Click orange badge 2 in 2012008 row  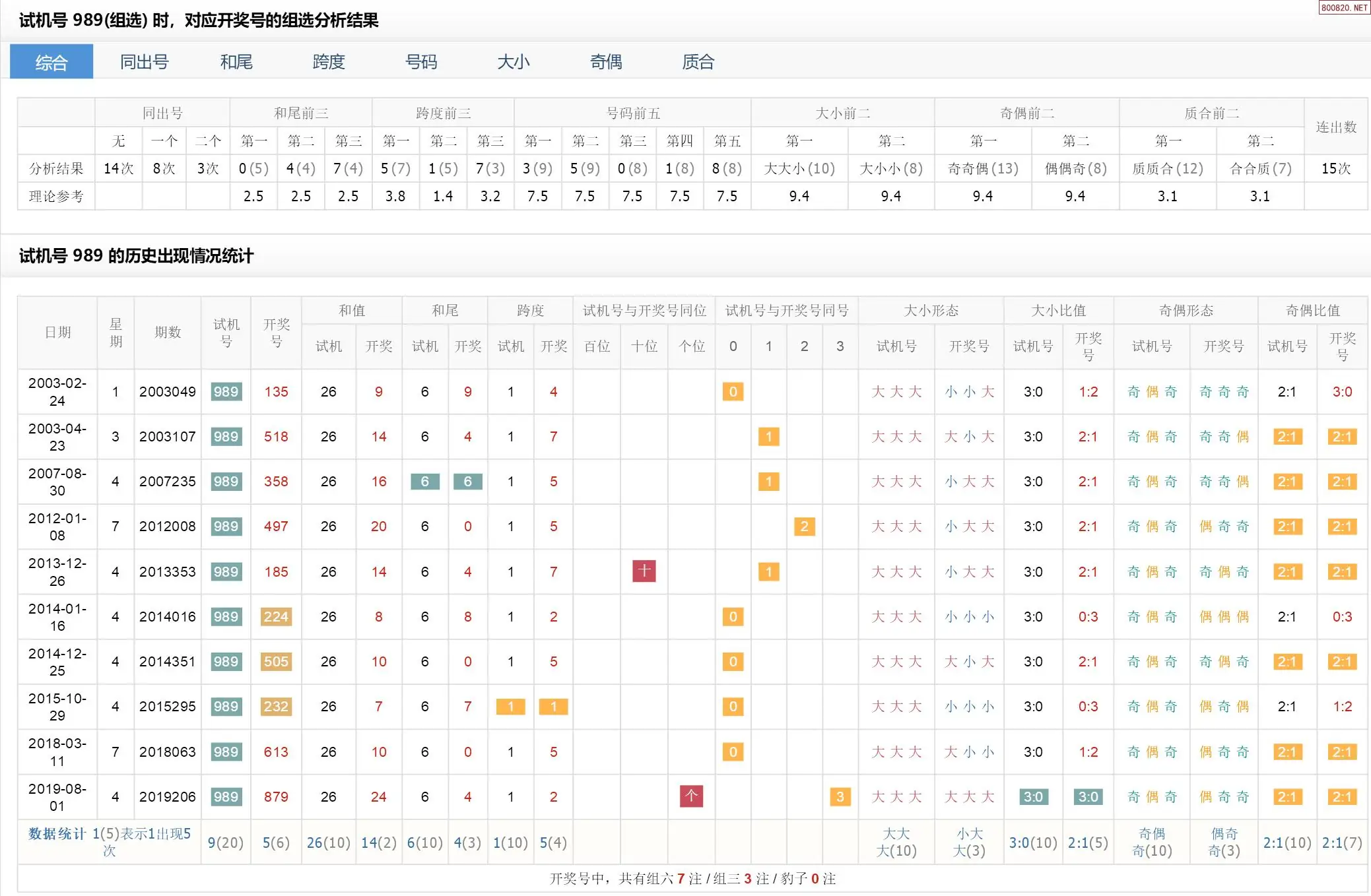pos(804,527)
